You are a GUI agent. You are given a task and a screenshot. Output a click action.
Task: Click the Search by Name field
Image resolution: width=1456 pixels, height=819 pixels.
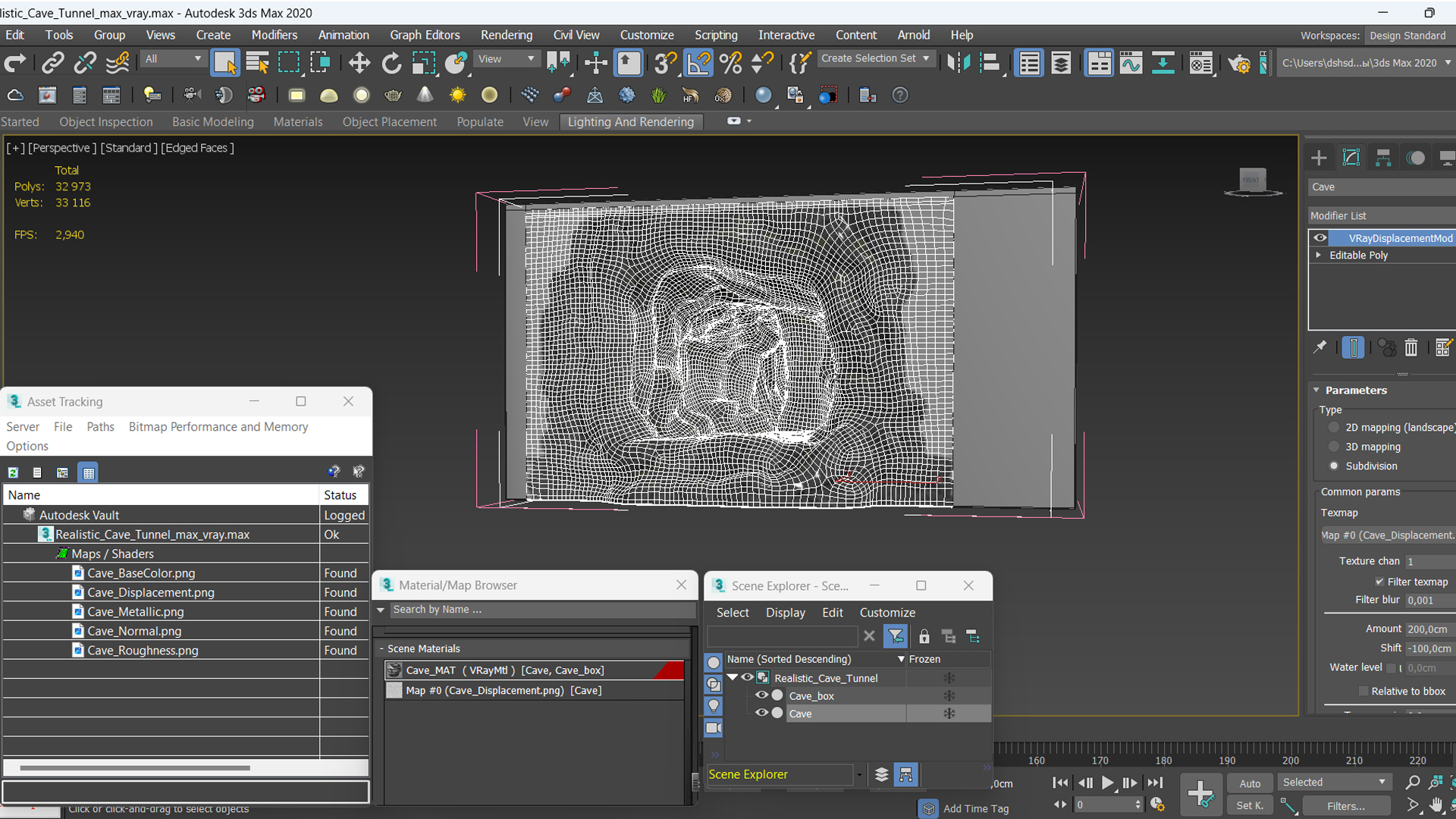click(x=543, y=610)
